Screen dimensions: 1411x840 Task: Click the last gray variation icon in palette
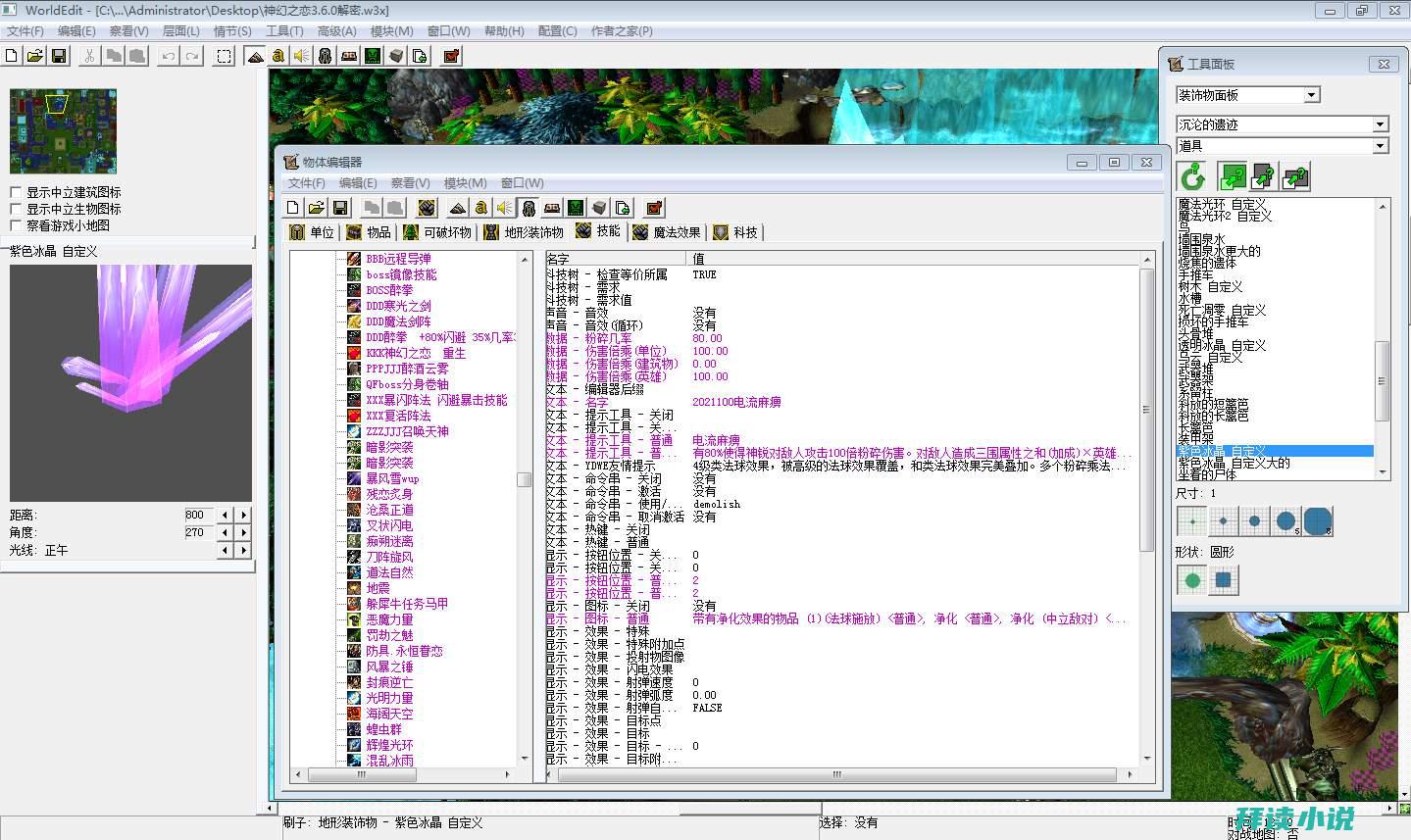coord(1296,177)
